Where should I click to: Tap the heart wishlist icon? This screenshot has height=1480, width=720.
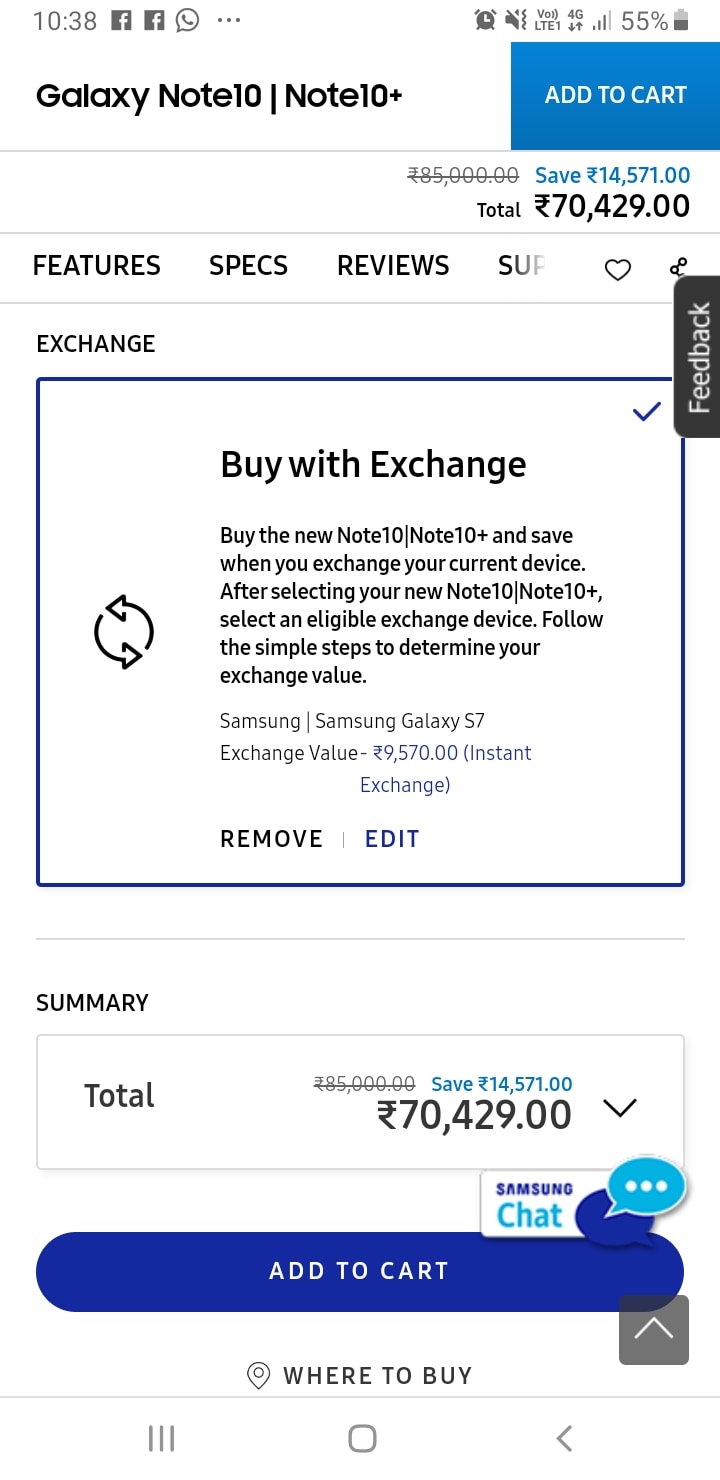tap(618, 269)
